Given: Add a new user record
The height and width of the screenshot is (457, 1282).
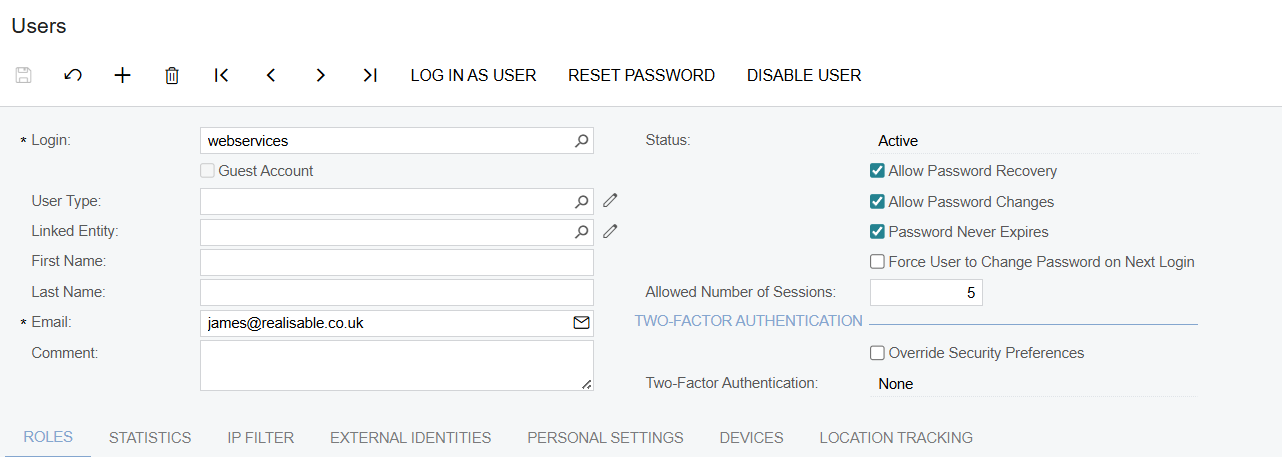Looking at the screenshot, I should coord(122,75).
